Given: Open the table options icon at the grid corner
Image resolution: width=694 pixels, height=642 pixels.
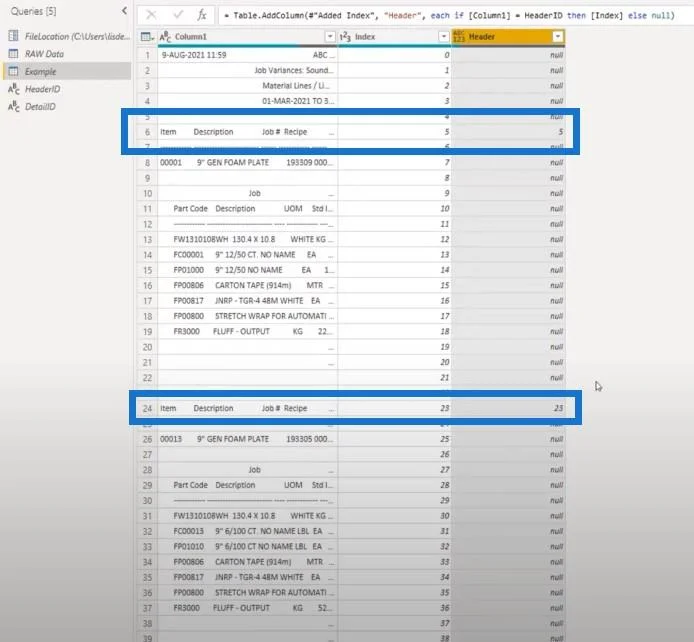Looking at the screenshot, I should tap(147, 37).
